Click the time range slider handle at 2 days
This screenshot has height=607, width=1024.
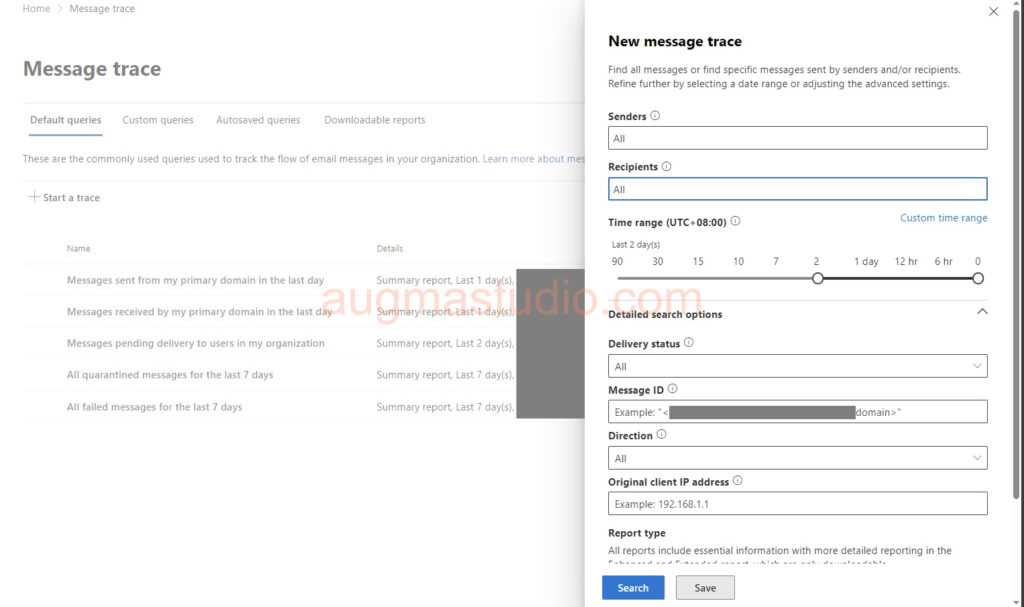817,278
